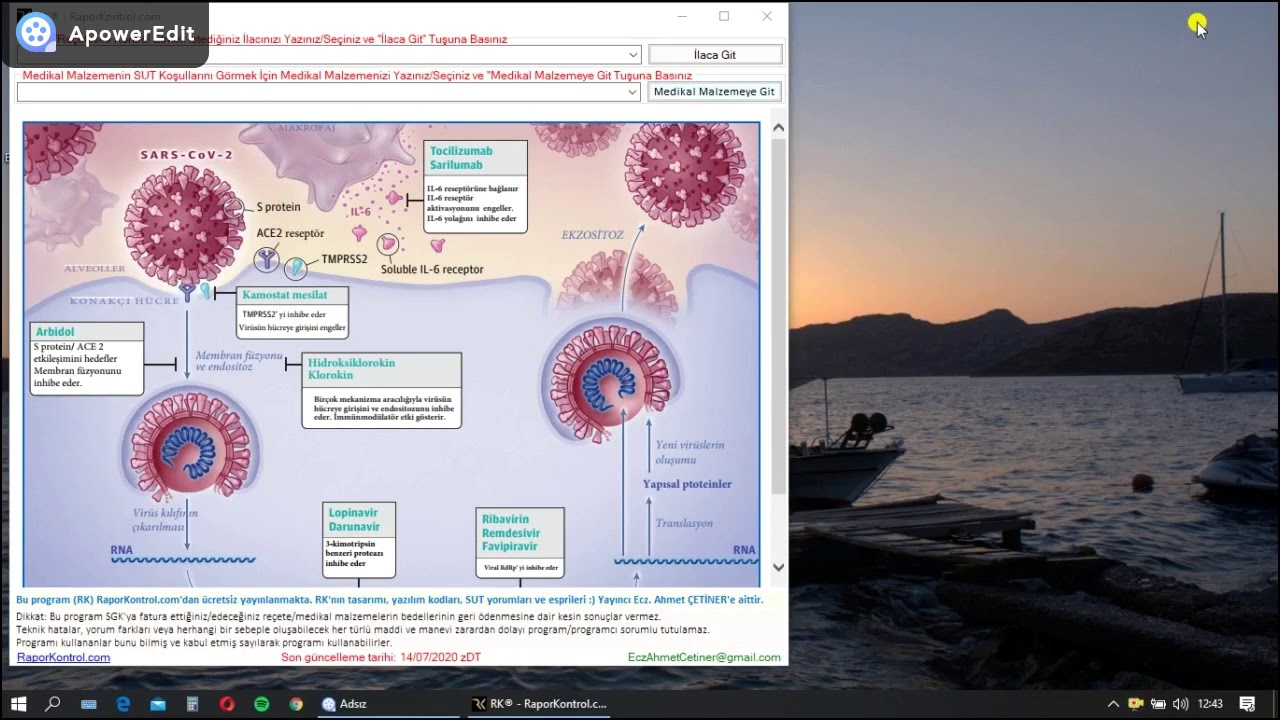This screenshot has width=1280, height=720.
Task: Click the diagram scrollbar up arrow
Action: (x=778, y=129)
